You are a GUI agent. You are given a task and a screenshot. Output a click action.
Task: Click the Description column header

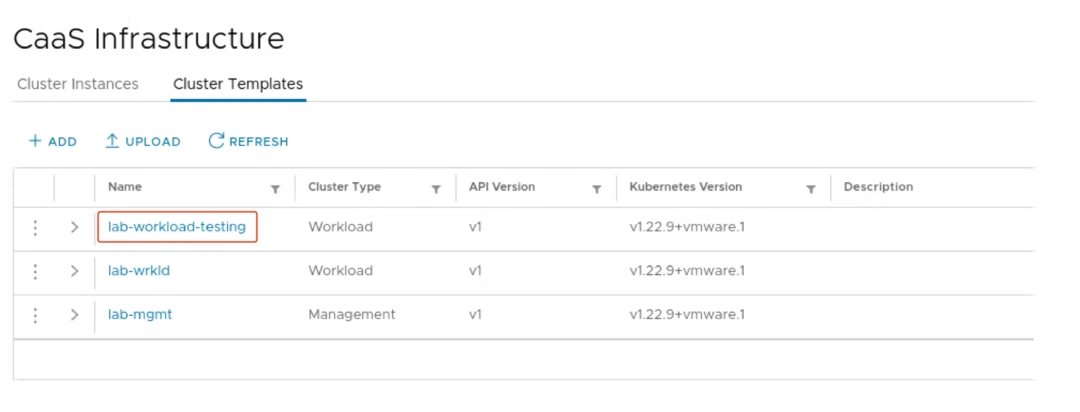(x=878, y=187)
